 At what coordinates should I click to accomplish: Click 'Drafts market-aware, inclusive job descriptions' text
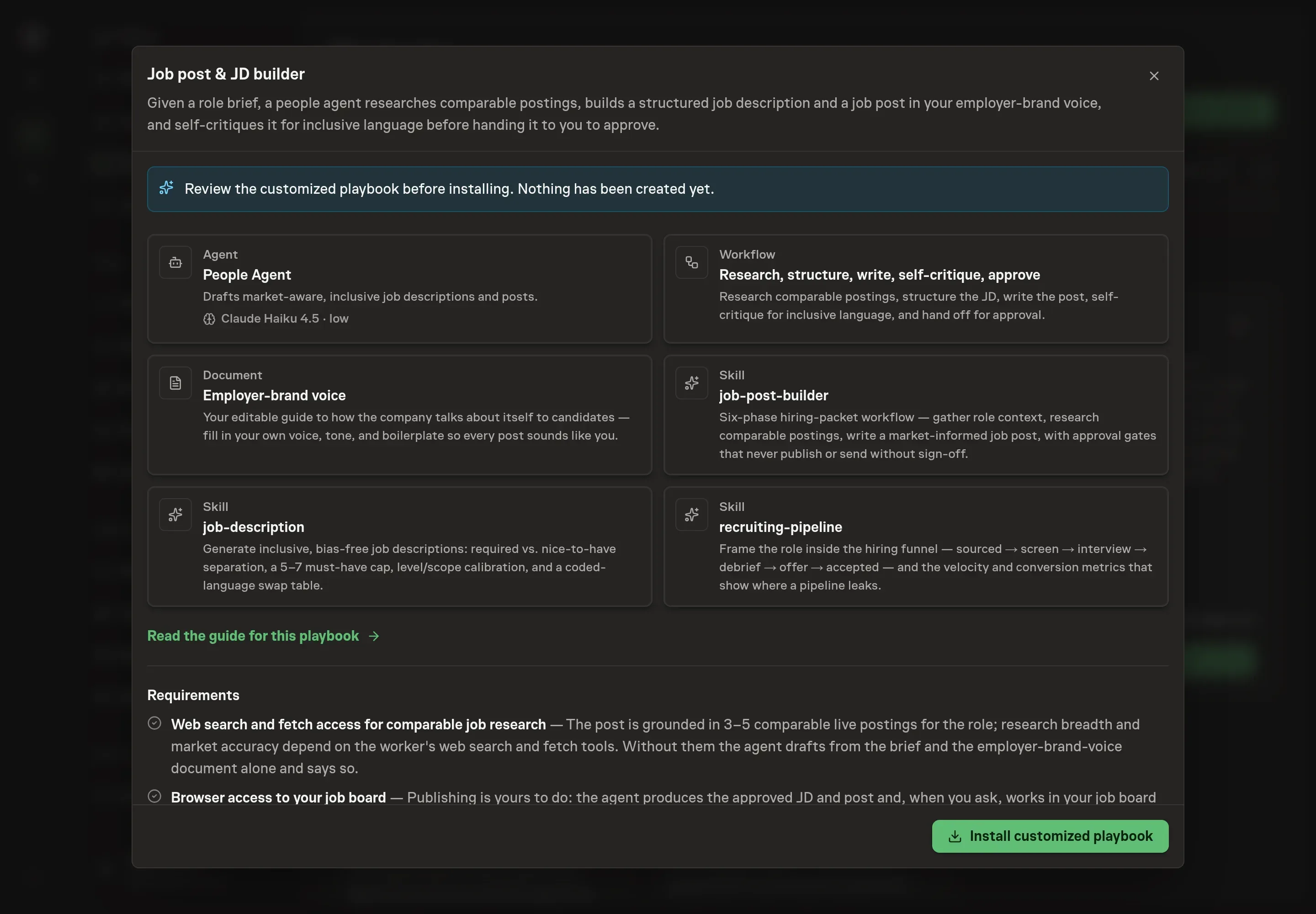pyautogui.click(x=370, y=297)
